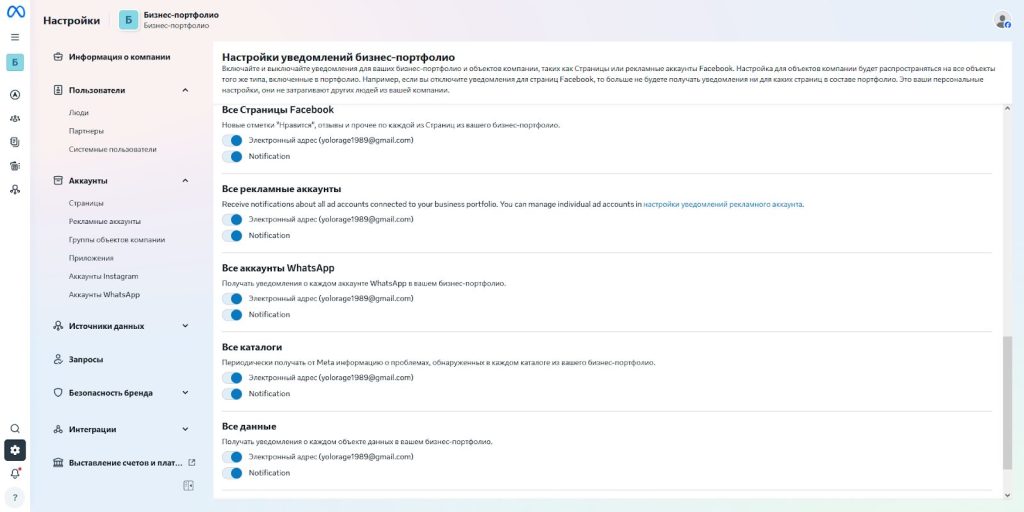Open Люди under Пользователи
This screenshot has width=1024, height=512.
point(78,113)
